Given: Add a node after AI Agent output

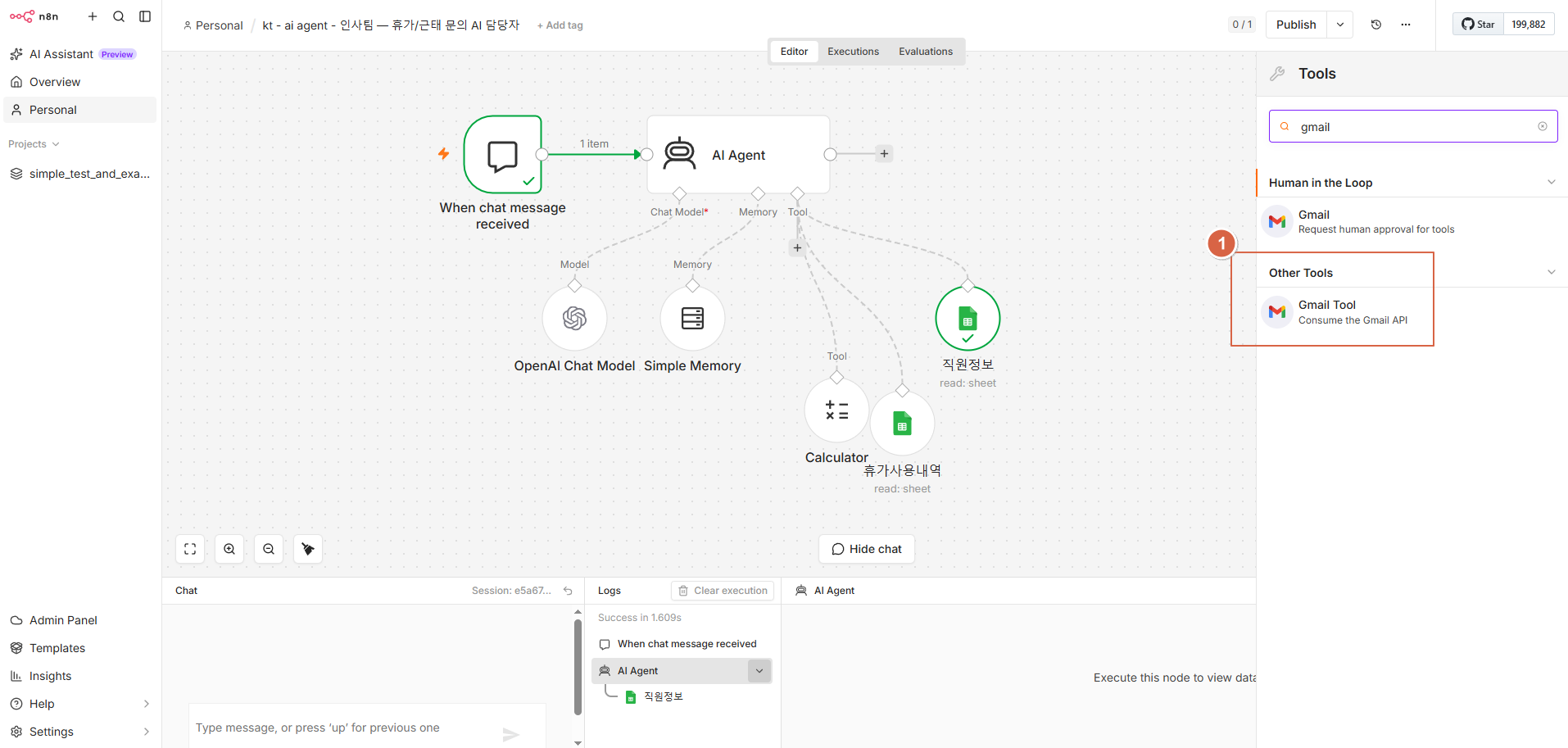Looking at the screenshot, I should pyautogui.click(x=884, y=154).
